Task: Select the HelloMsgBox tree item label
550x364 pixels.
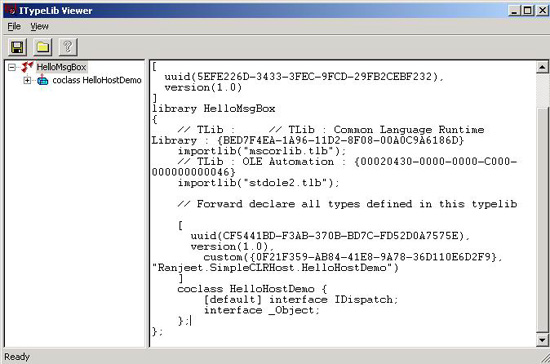Action: pos(61,67)
